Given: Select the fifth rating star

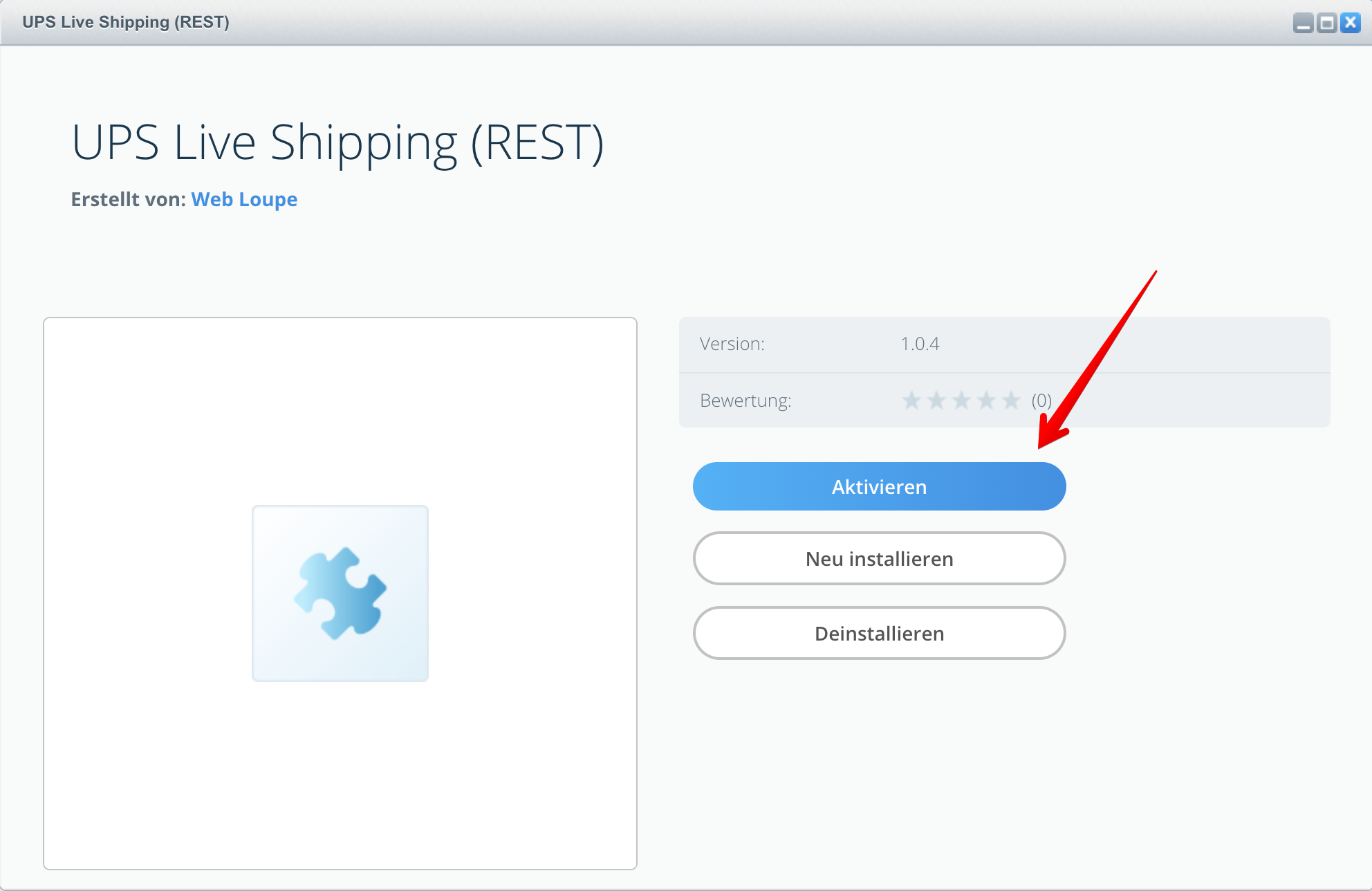Looking at the screenshot, I should [1011, 401].
